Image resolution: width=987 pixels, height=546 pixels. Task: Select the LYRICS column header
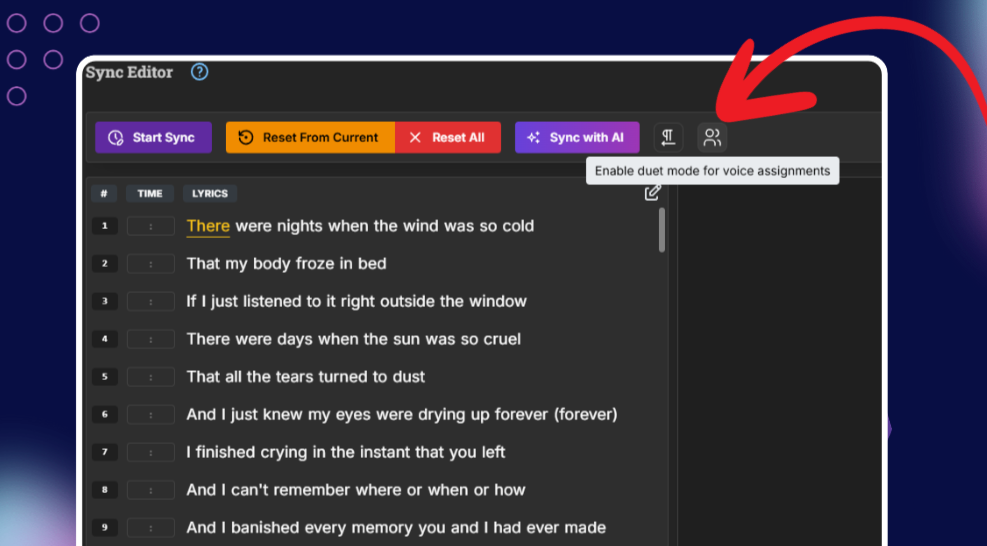[x=210, y=193]
